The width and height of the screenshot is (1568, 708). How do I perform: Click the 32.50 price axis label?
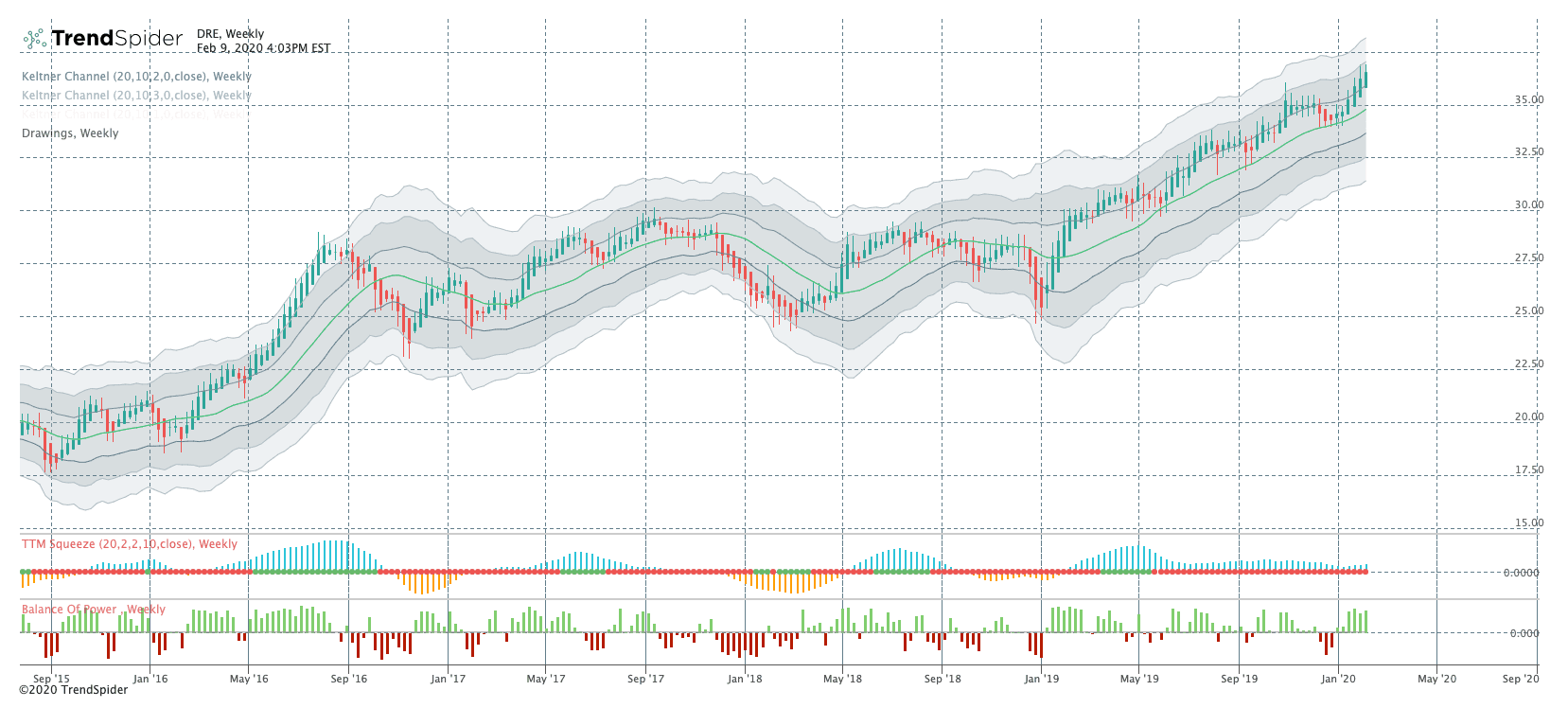(1529, 151)
